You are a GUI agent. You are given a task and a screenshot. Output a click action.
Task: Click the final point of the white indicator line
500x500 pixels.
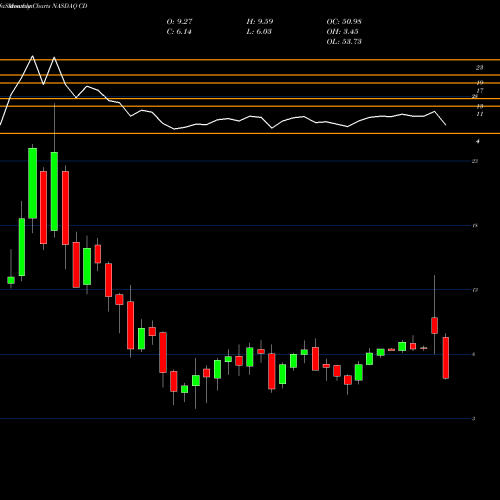point(446,125)
